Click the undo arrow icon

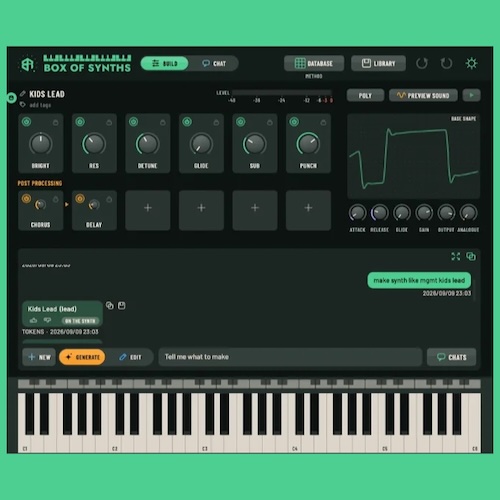[x=422, y=63]
